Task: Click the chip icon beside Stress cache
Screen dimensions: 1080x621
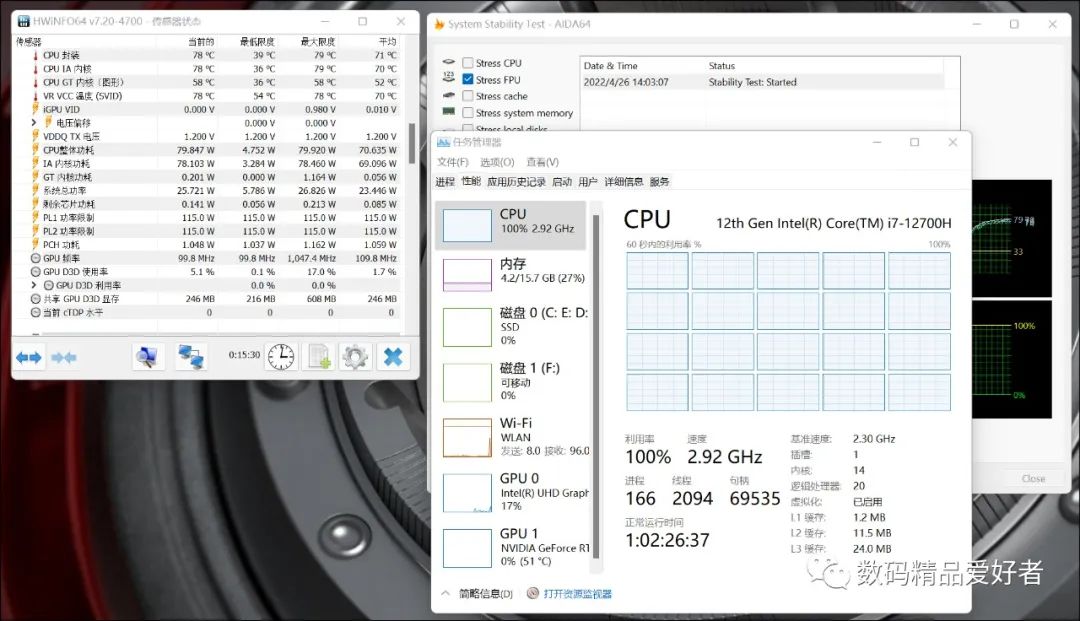Action: (x=448, y=95)
